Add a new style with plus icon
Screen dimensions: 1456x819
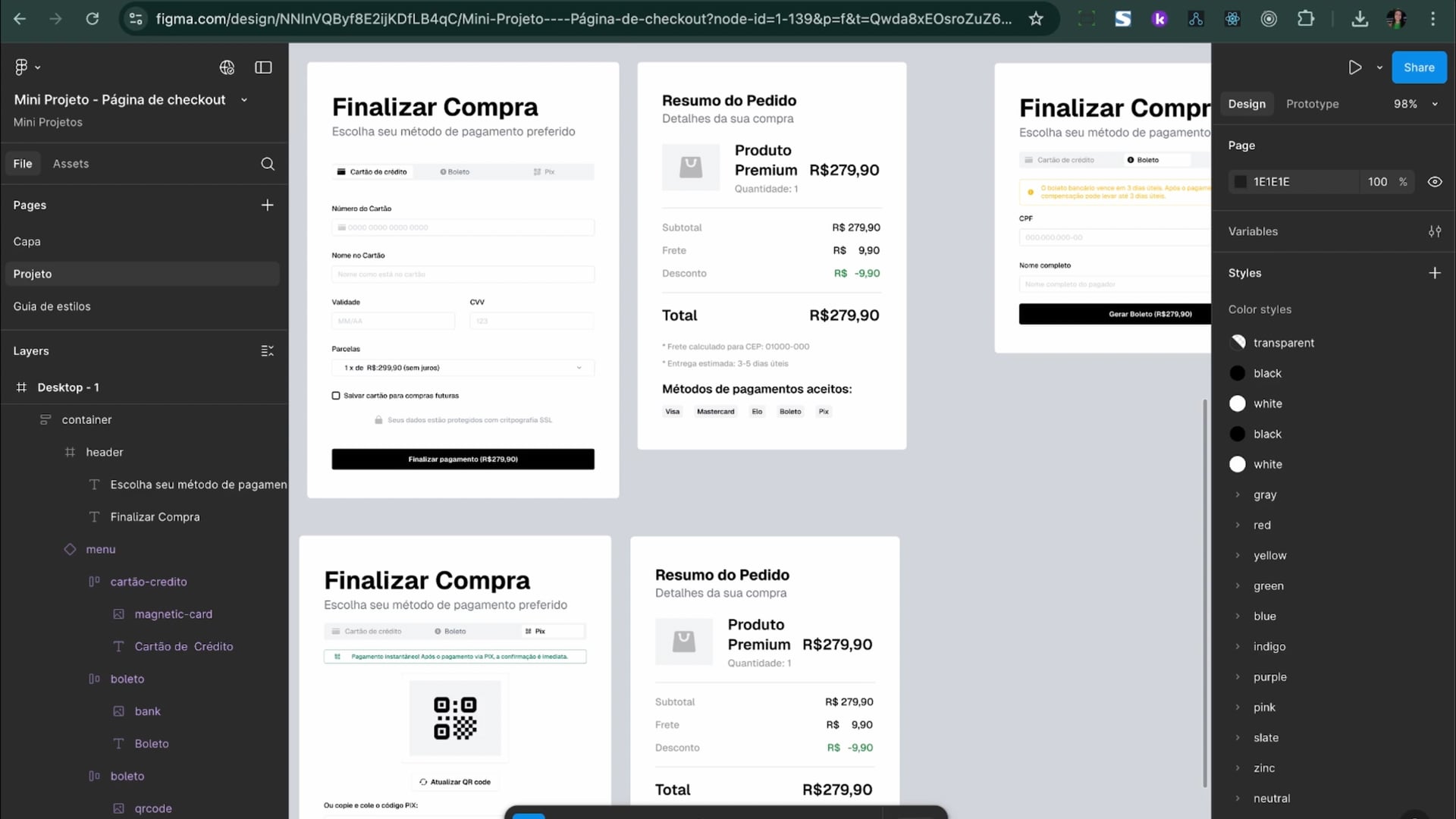1434,273
